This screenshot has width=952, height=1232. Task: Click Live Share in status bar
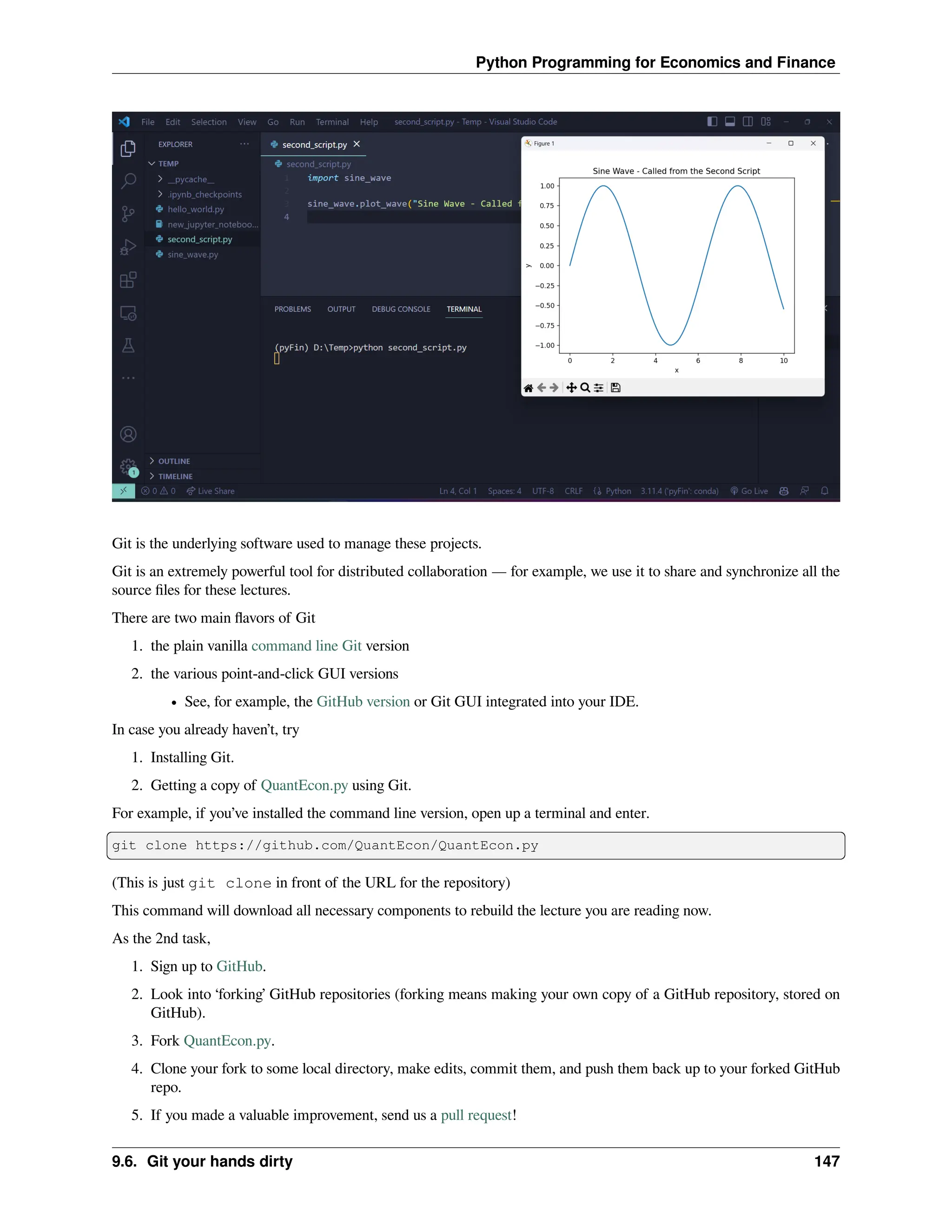[211, 491]
